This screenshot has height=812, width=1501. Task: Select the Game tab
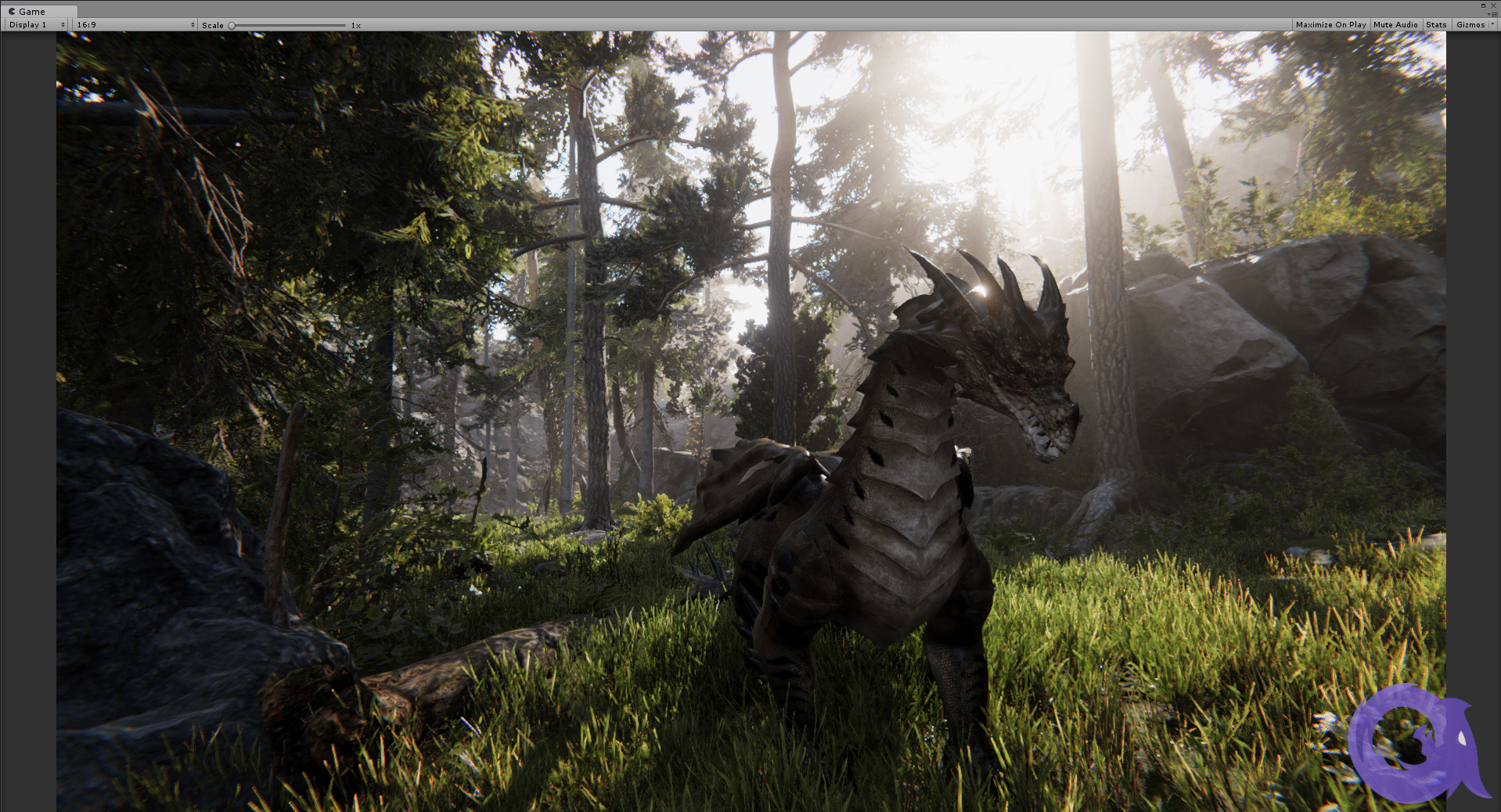click(x=39, y=11)
